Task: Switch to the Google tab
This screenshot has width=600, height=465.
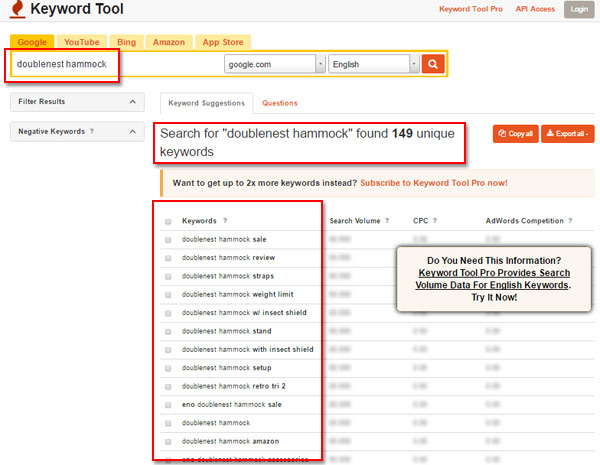Action: point(32,42)
